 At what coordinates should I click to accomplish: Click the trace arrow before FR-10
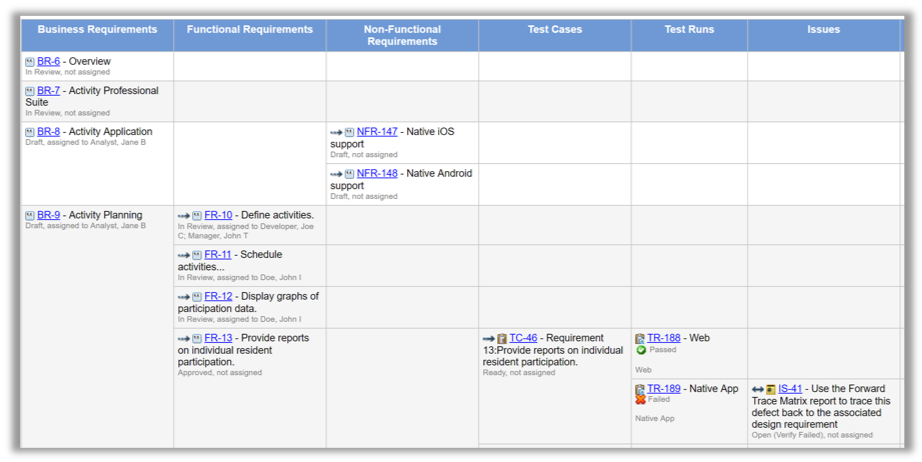pyautogui.click(x=184, y=215)
